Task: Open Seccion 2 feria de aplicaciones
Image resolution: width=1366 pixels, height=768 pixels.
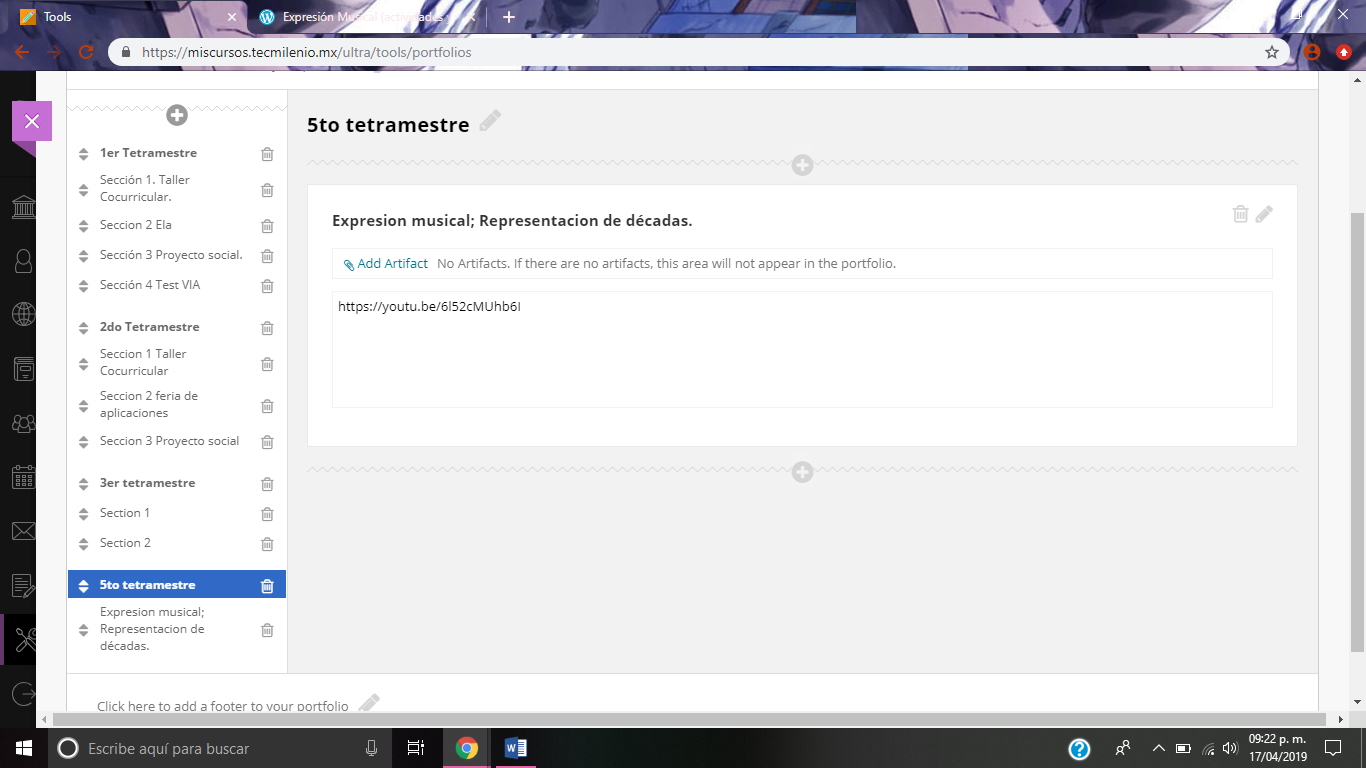Action: pos(149,404)
